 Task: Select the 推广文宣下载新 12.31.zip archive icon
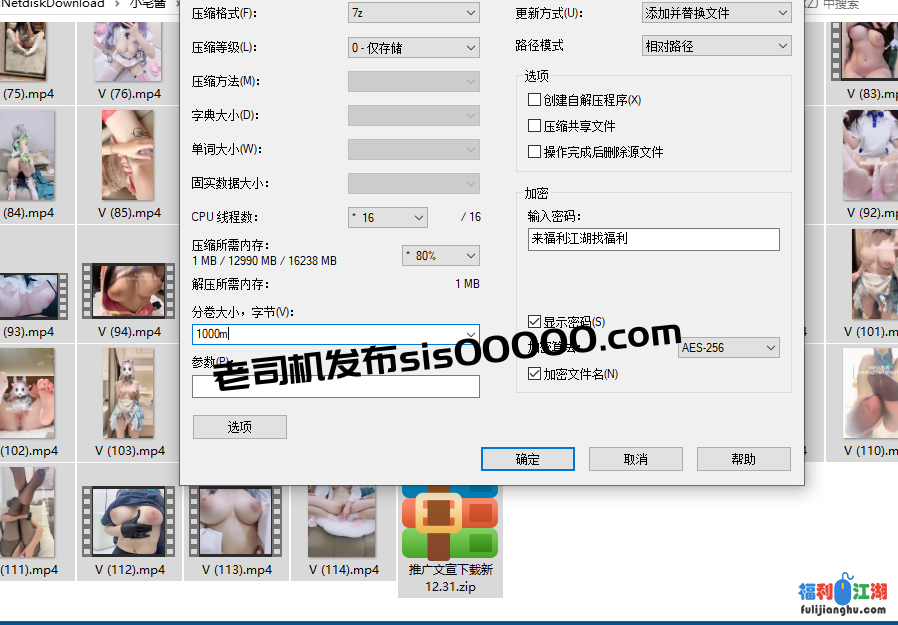(450, 525)
